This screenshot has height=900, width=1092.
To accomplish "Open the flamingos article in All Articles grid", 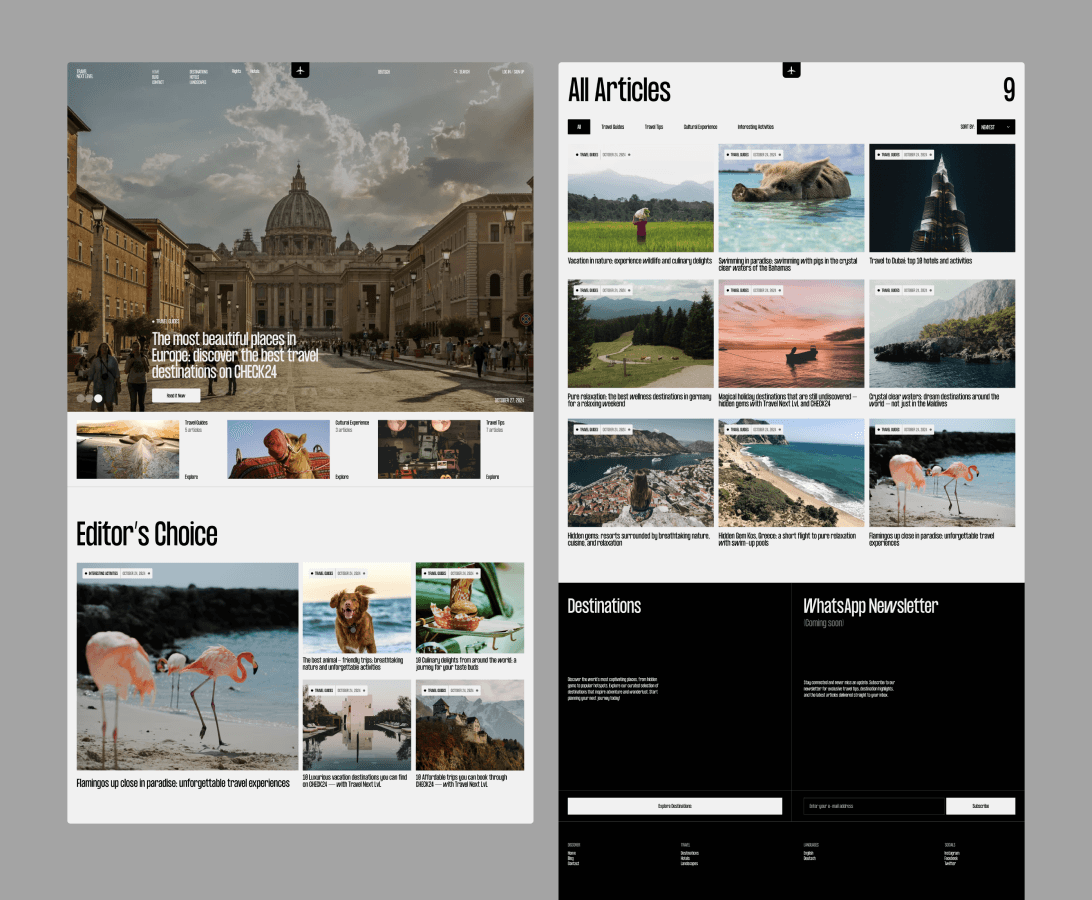I will click(x=942, y=482).
